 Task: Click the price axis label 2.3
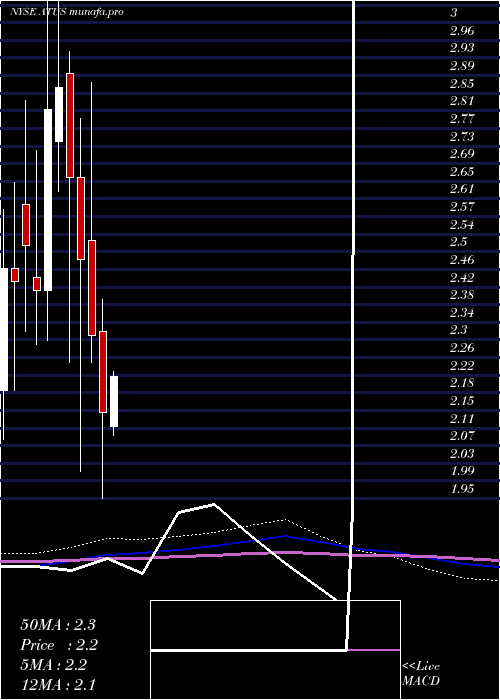click(458, 330)
